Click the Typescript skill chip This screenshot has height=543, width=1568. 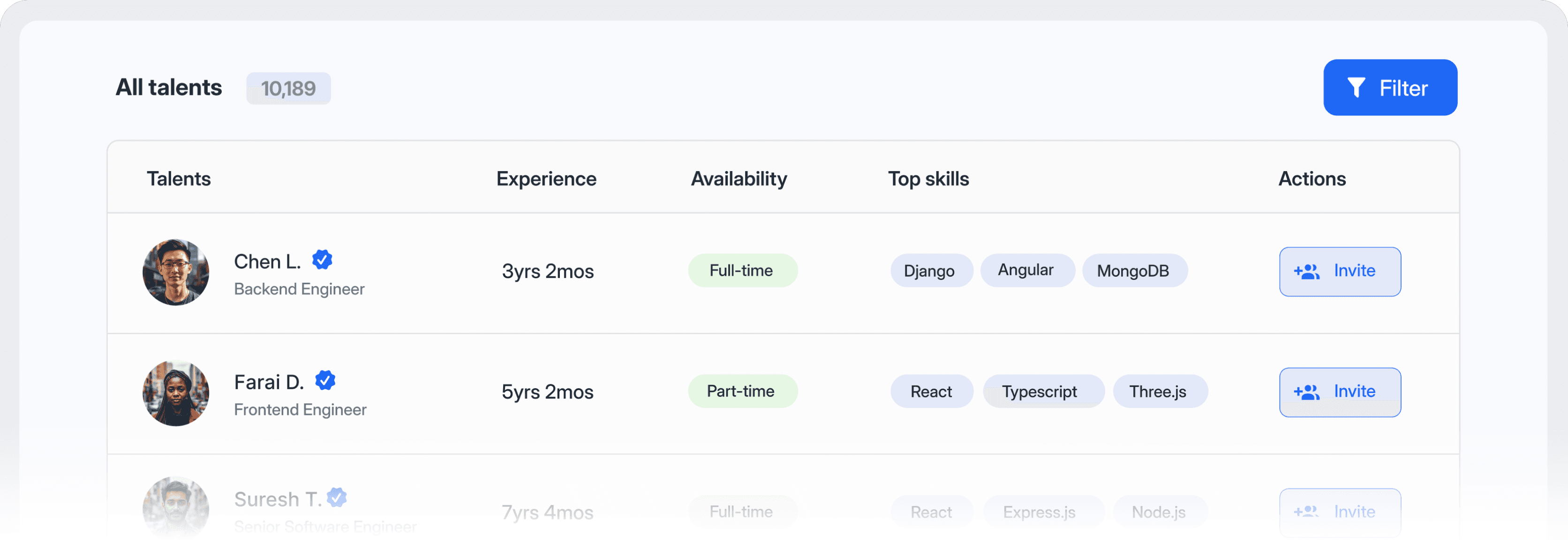coord(1039,392)
